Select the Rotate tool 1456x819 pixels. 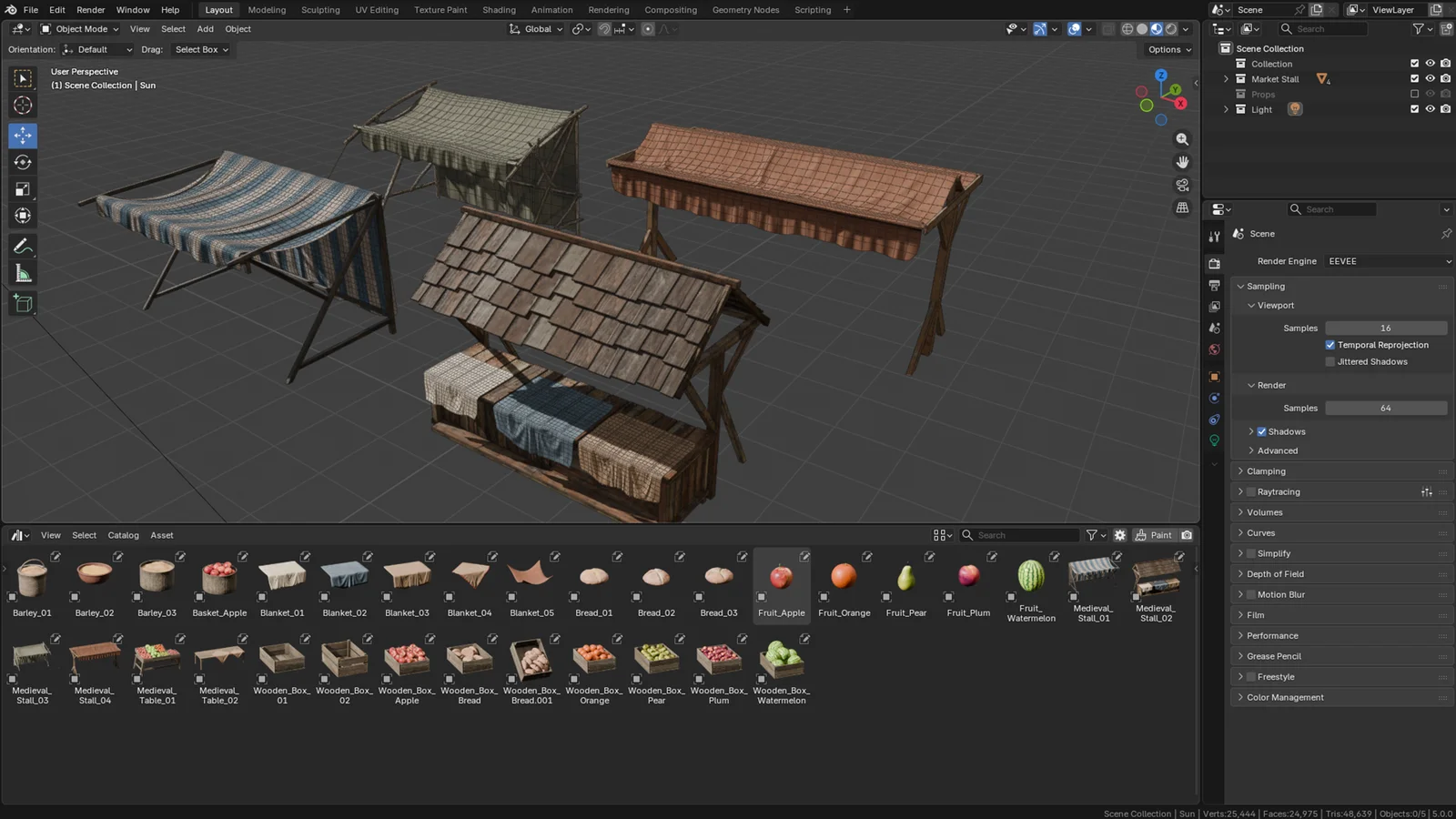tap(22, 162)
